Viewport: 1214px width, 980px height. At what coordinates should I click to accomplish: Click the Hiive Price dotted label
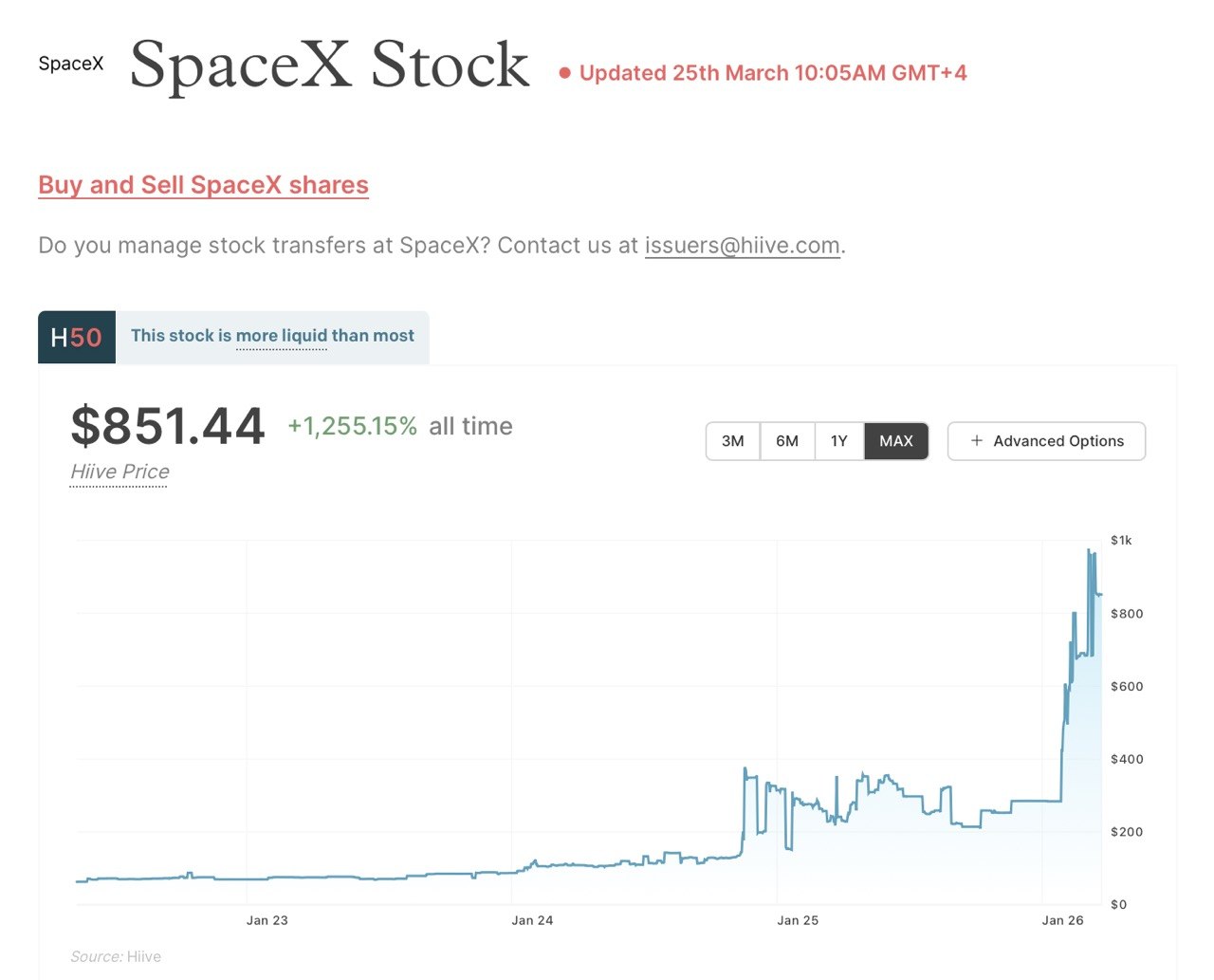[x=120, y=472]
